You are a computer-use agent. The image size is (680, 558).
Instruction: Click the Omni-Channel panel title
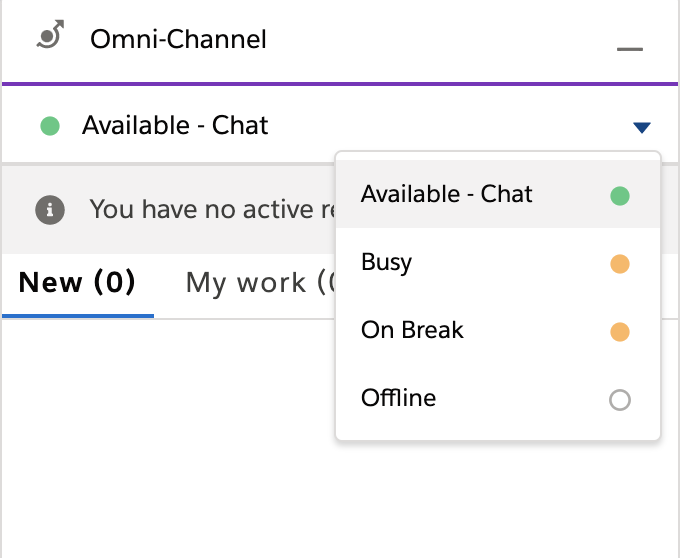click(x=178, y=39)
